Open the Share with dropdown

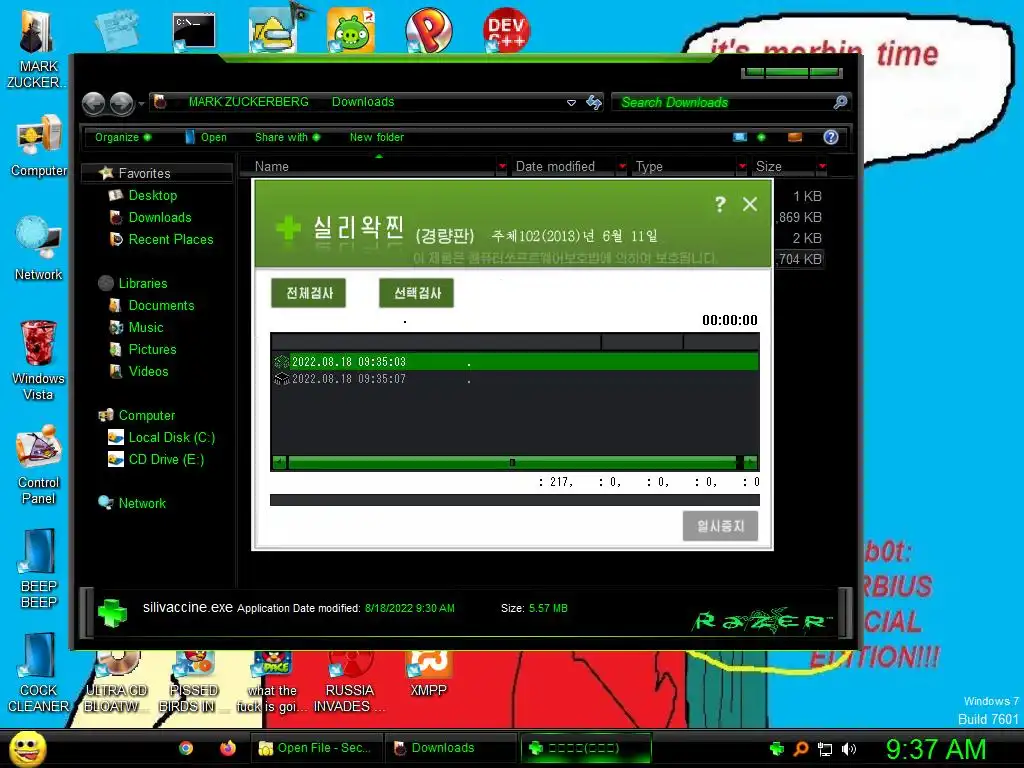287,137
